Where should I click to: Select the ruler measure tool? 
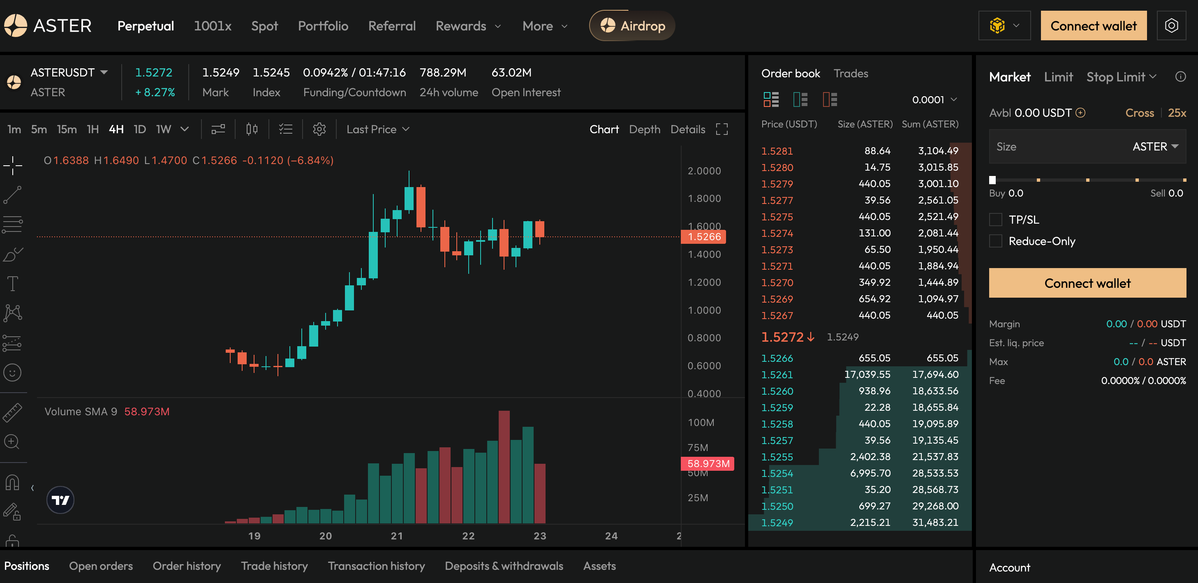click(13, 412)
